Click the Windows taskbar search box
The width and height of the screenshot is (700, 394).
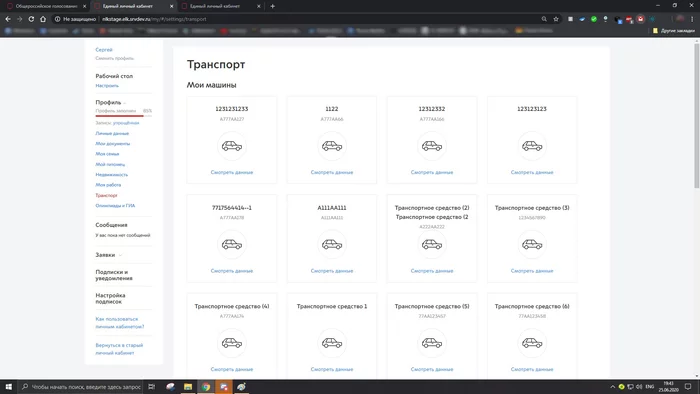point(81,387)
